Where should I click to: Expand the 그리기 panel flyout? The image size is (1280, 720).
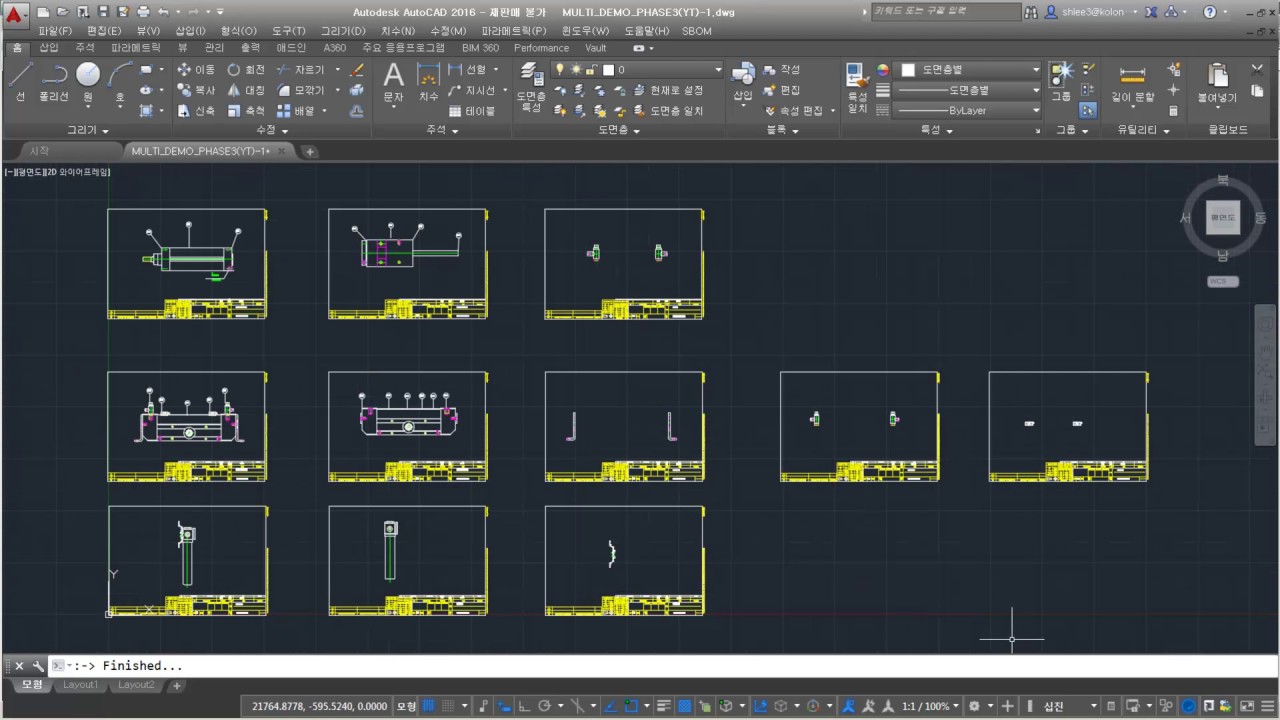click(x=88, y=130)
